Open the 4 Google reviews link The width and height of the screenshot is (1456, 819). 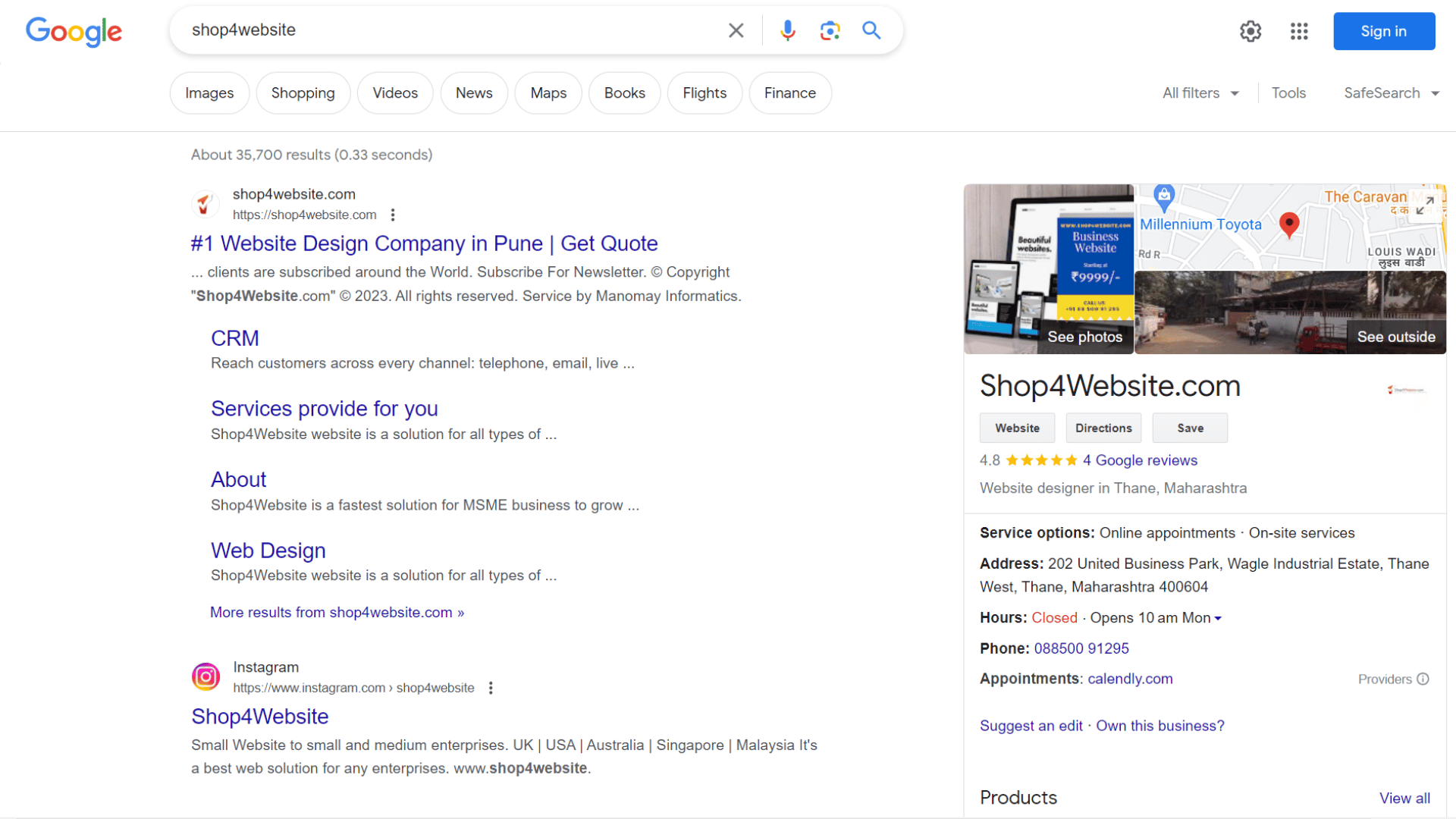(1140, 460)
